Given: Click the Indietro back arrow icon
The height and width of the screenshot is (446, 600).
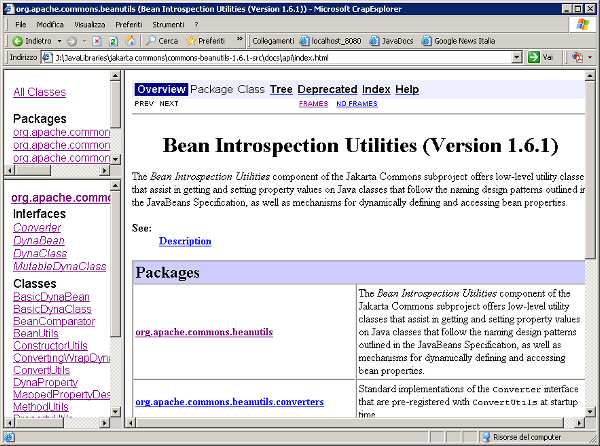Looking at the screenshot, I should [x=17, y=41].
